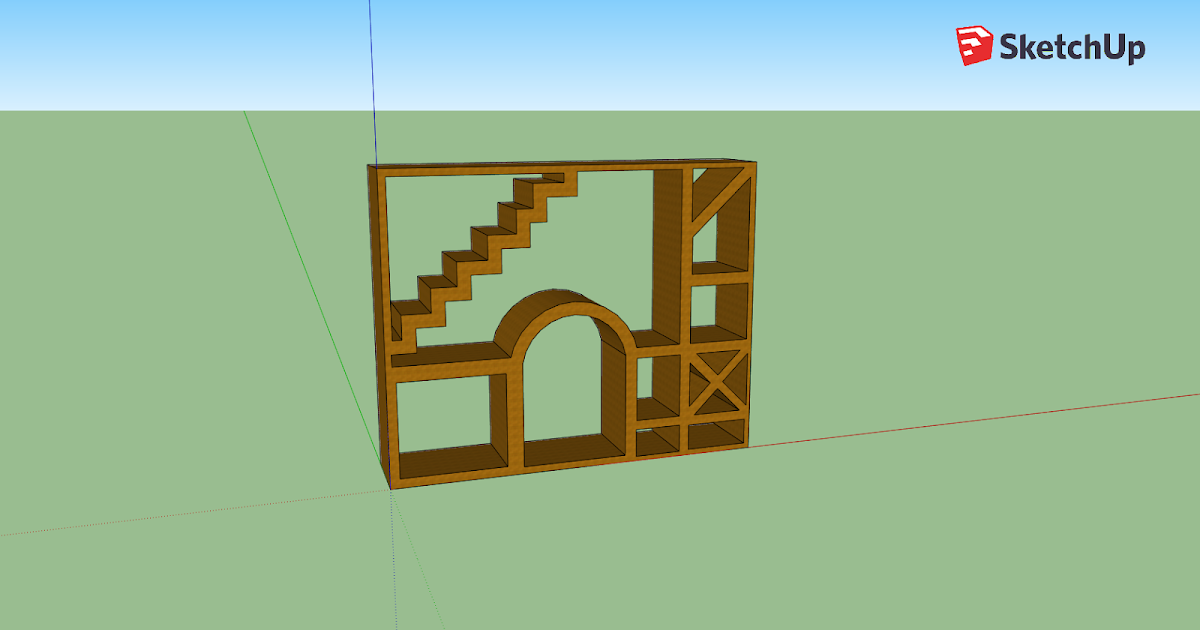This screenshot has height=630, width=1200.
Task: Select the X-shaped cross brace compartment
Action: pos(716,380)
